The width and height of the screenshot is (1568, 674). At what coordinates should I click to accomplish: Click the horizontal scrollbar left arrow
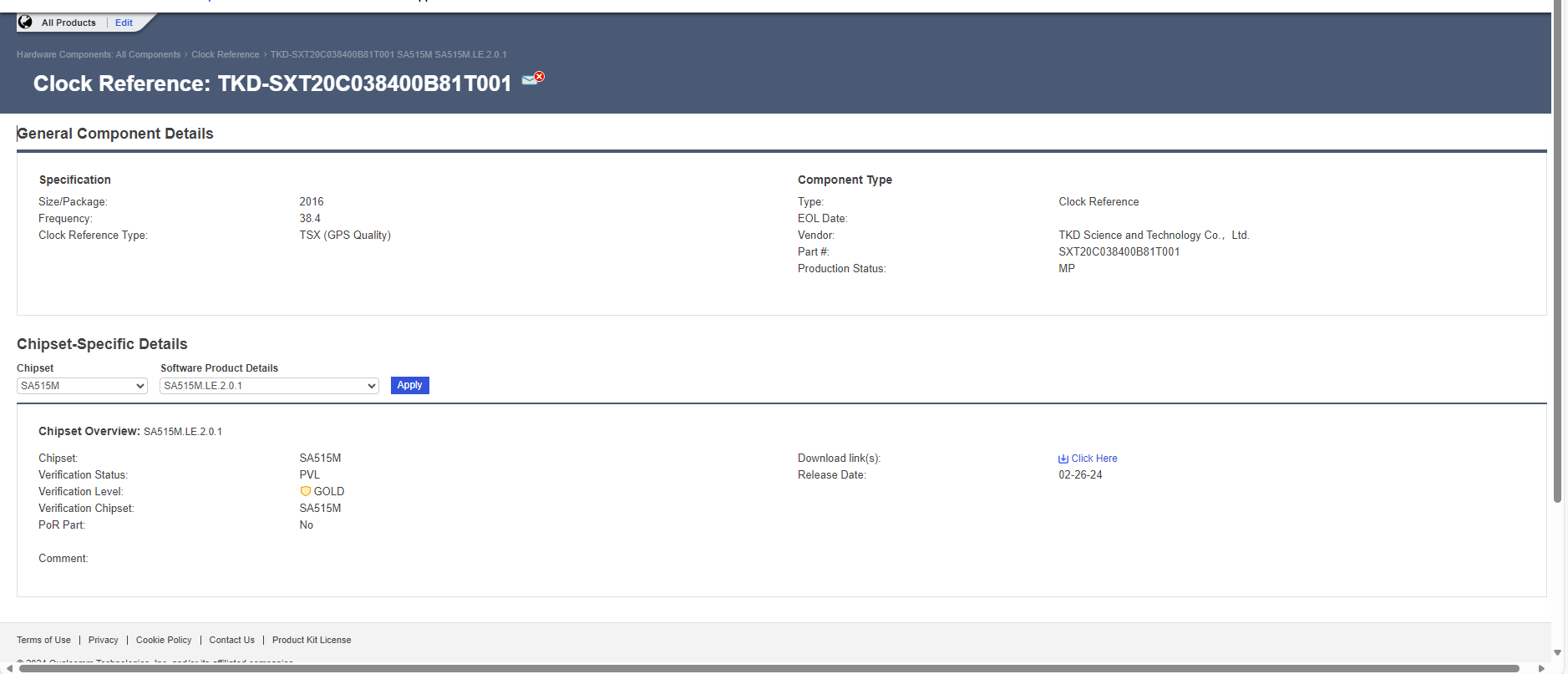[9, 668]
